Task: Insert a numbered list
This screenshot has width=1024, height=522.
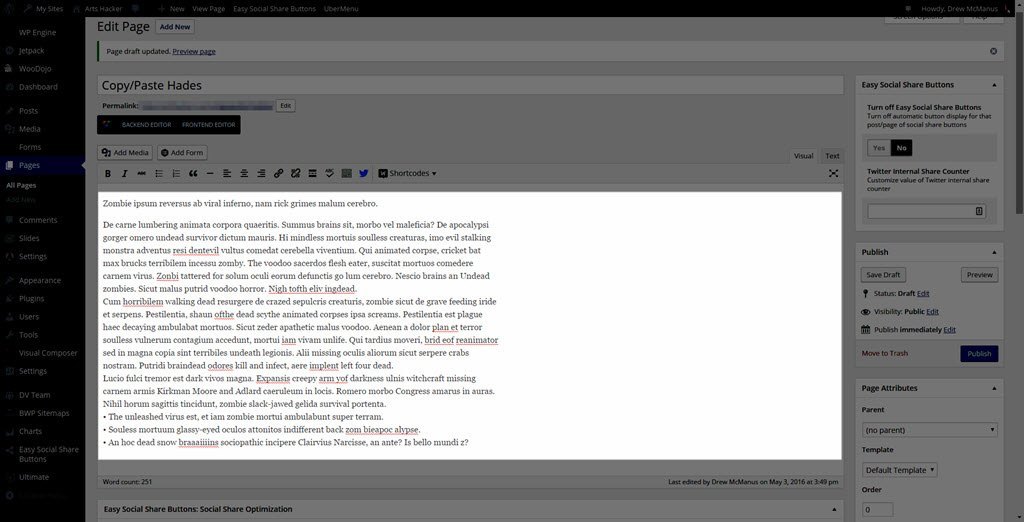Action: coord(176,174)
